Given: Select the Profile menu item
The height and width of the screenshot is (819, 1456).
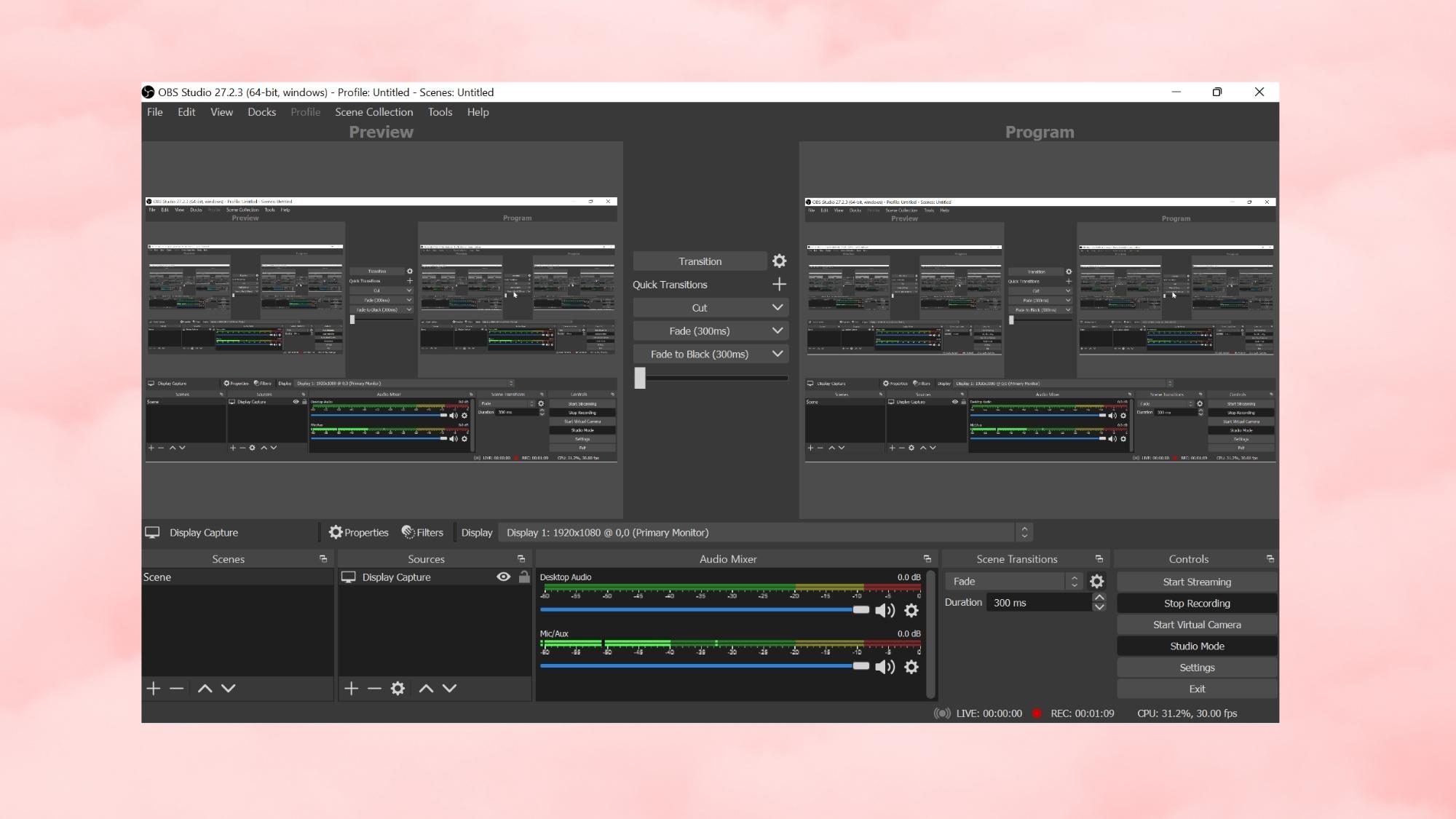Looking at the screenshot, I should pyautogui.click(x=305, y=111).
